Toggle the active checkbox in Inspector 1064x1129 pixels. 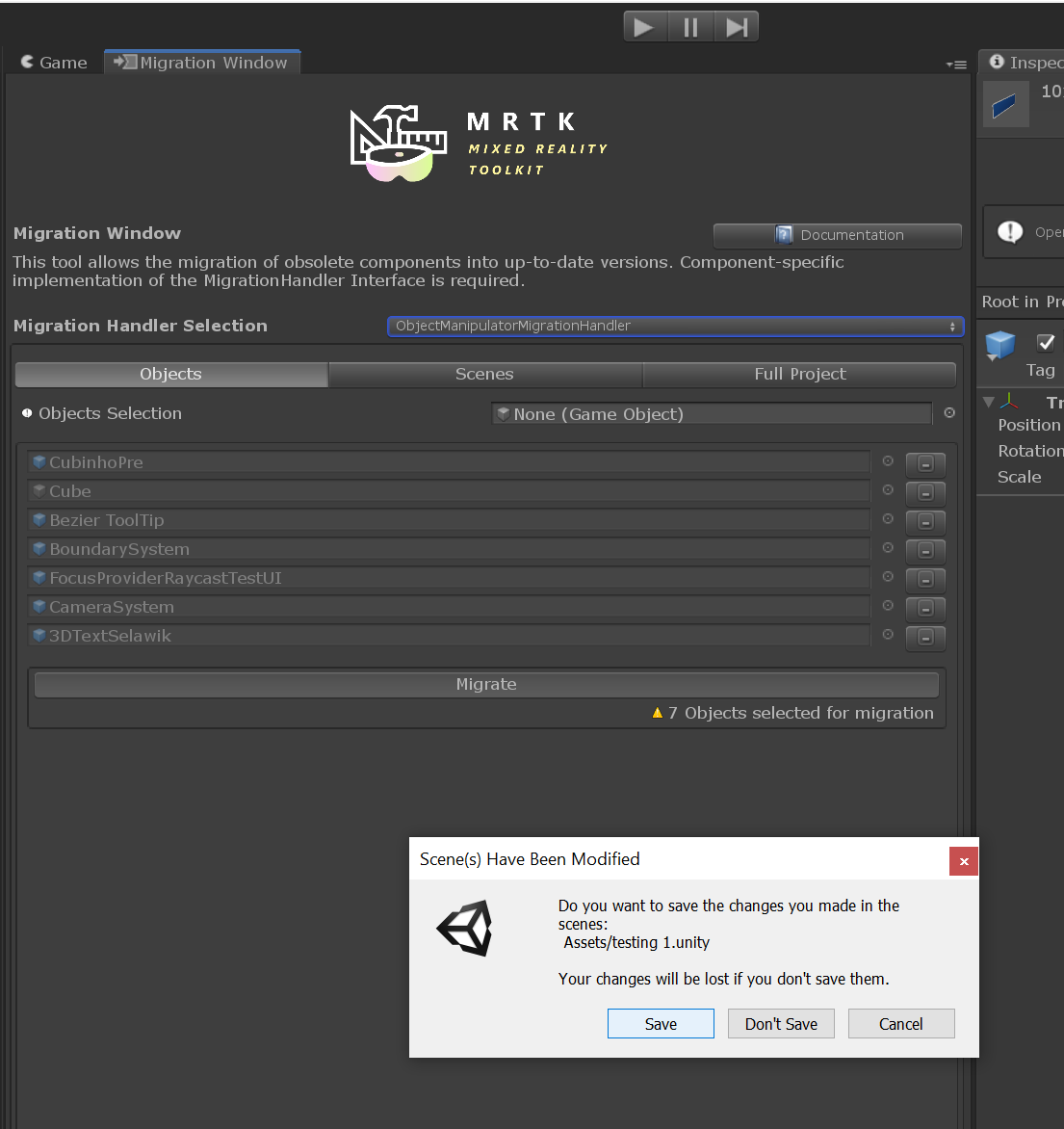(x=1046, y=342)
